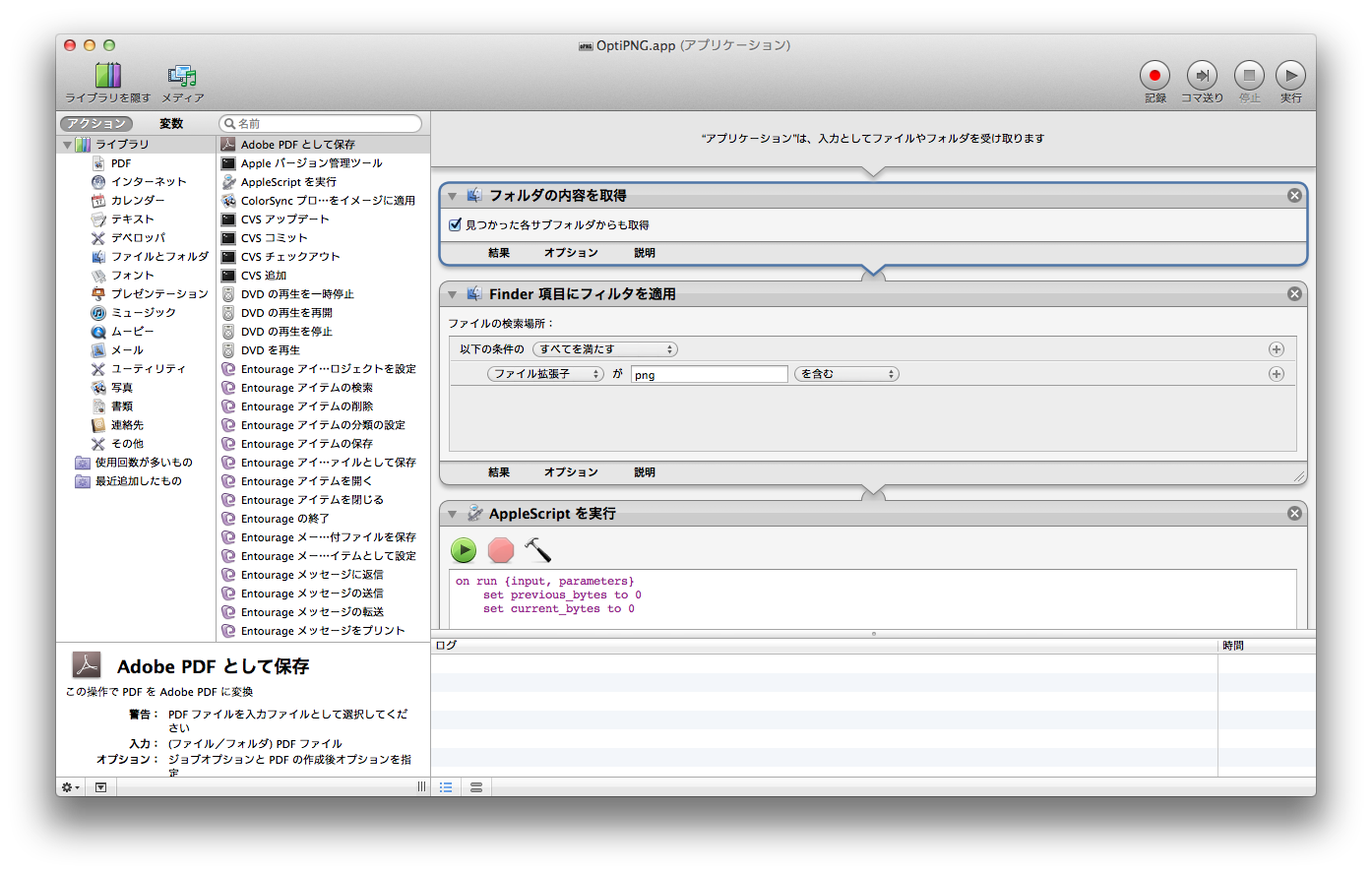Image resolution: width=1372 pixels, height=874 pixels.
Task: Toggle the 見つかった各サブフォルダからも取得 checkbox
Action: coord(456,224)
